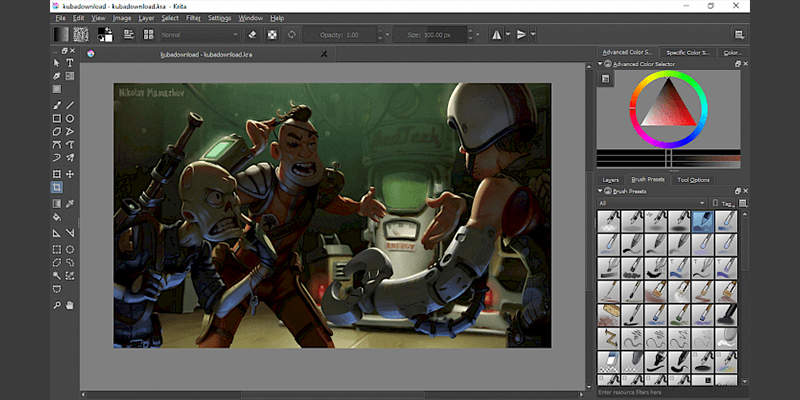The image size is (800, 400).
Task: Select the Freehand Brush tool
Action: point(57,105)
